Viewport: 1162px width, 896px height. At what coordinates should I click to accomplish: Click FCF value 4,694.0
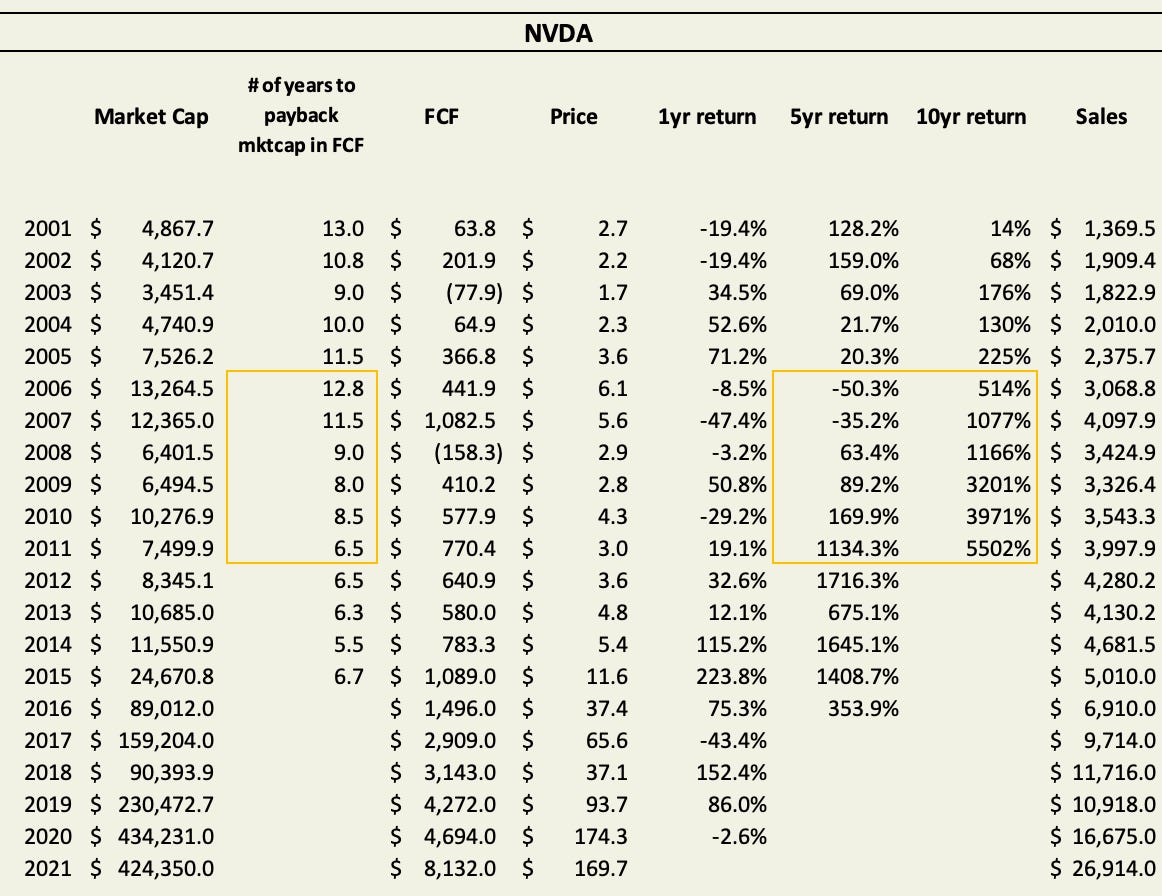[x=459, y=836]
